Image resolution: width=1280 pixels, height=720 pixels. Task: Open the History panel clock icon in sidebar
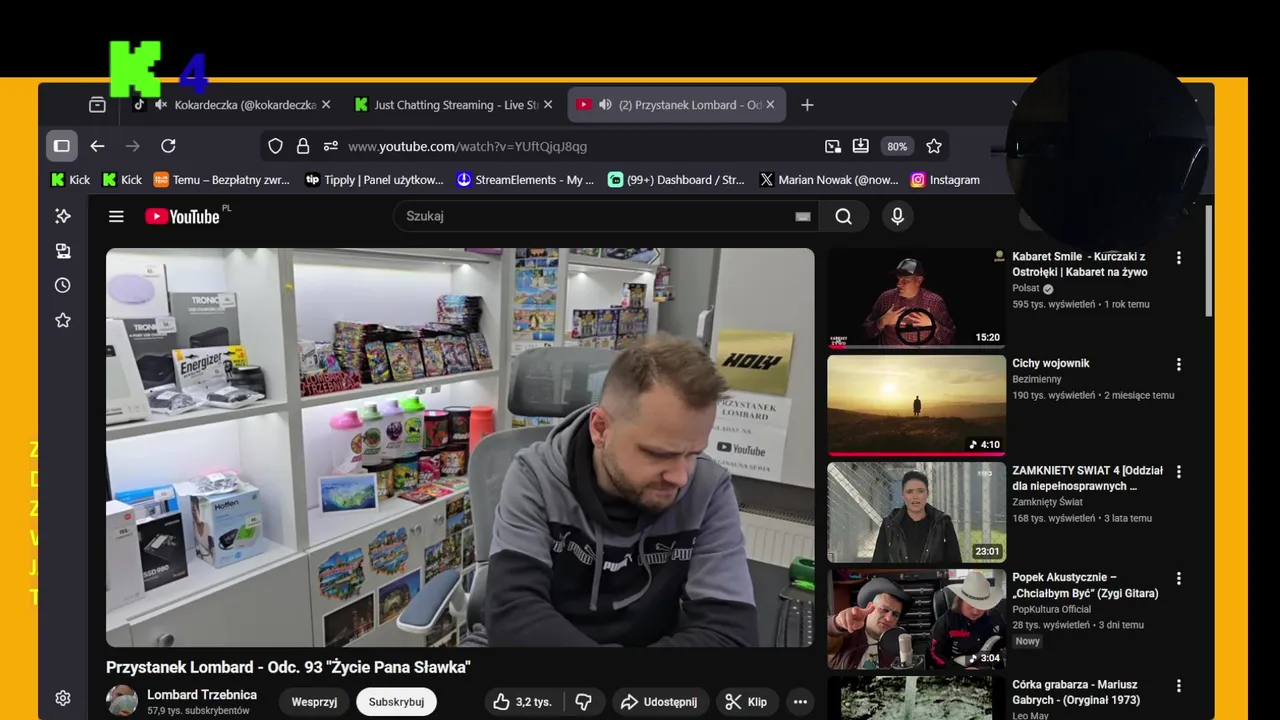tap(63, 286)
